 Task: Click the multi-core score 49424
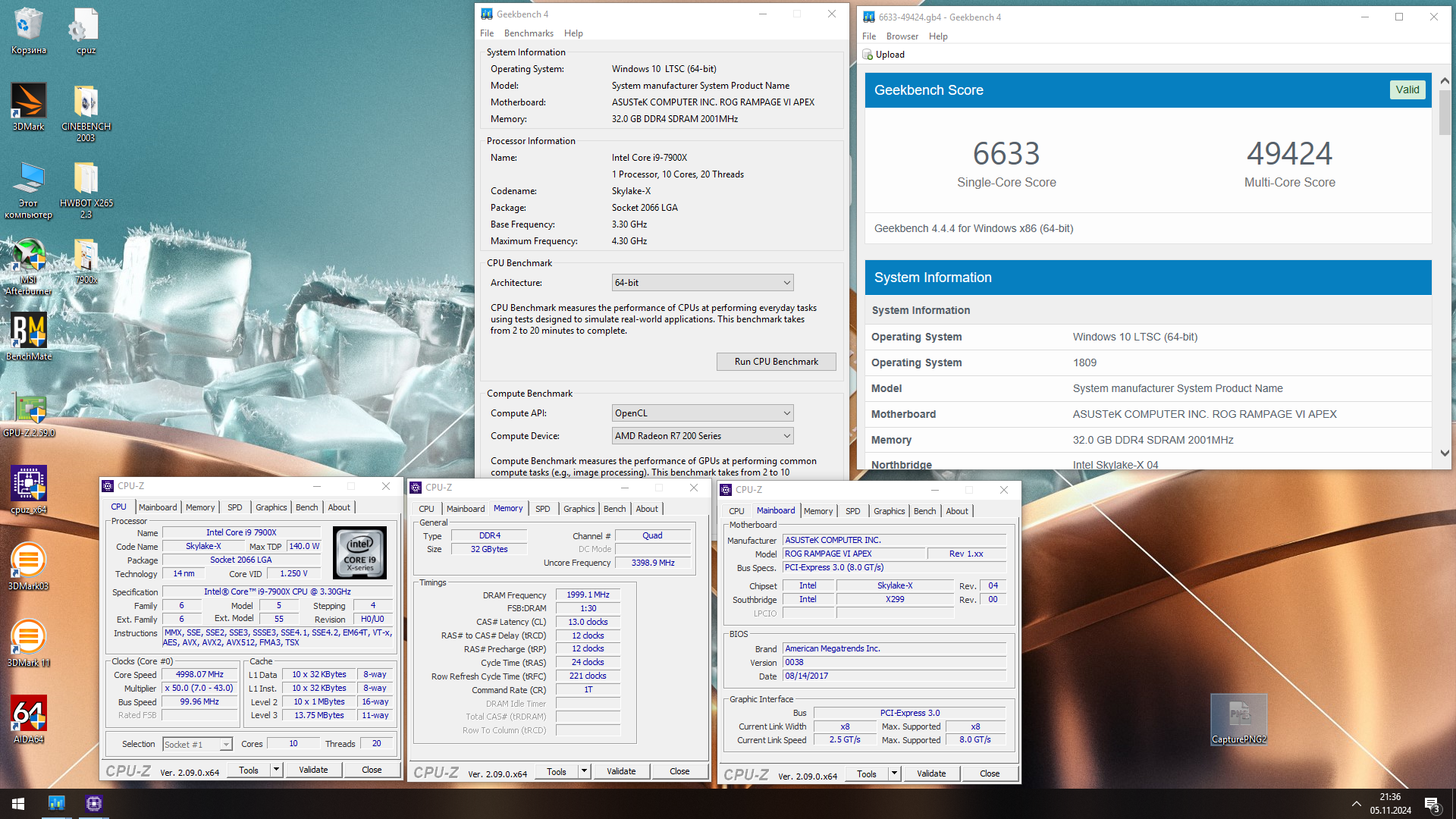tap(1289, 154)
